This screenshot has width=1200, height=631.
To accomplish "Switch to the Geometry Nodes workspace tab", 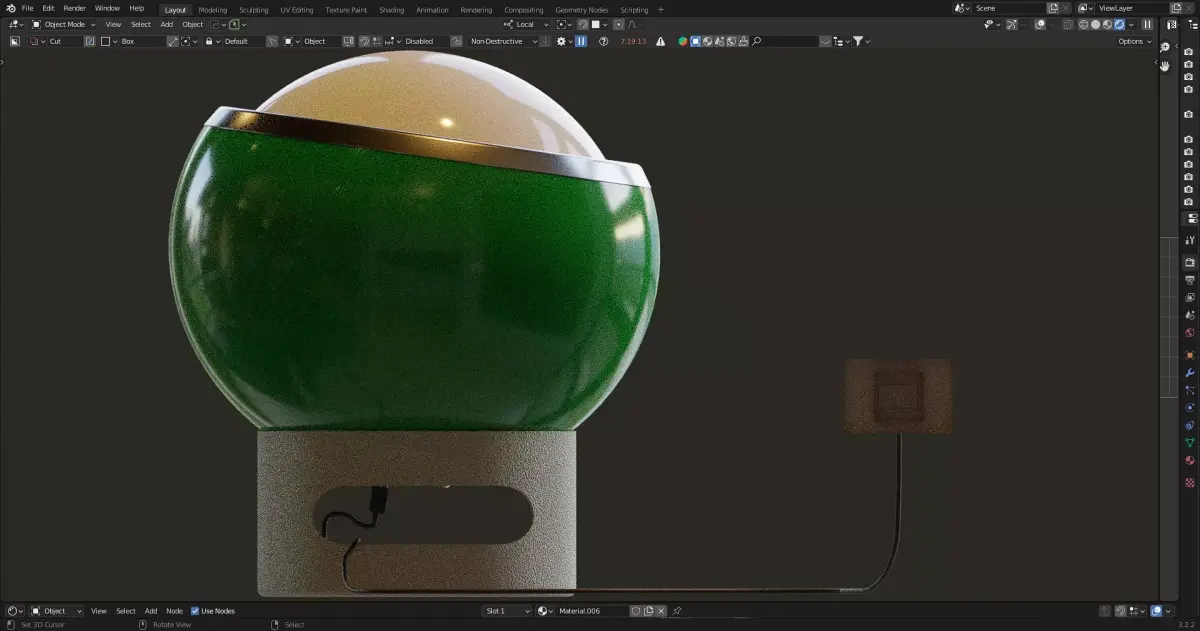I will point(581,10).
